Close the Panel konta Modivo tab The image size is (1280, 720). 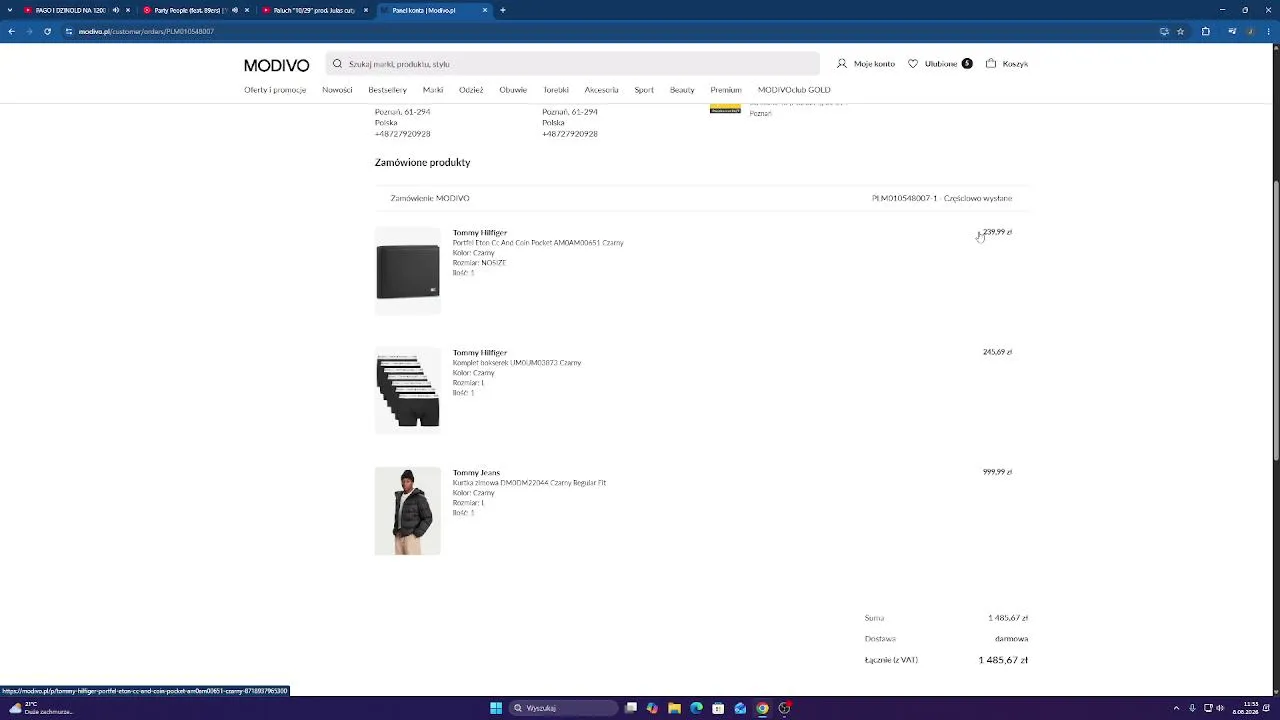point(485,10)
